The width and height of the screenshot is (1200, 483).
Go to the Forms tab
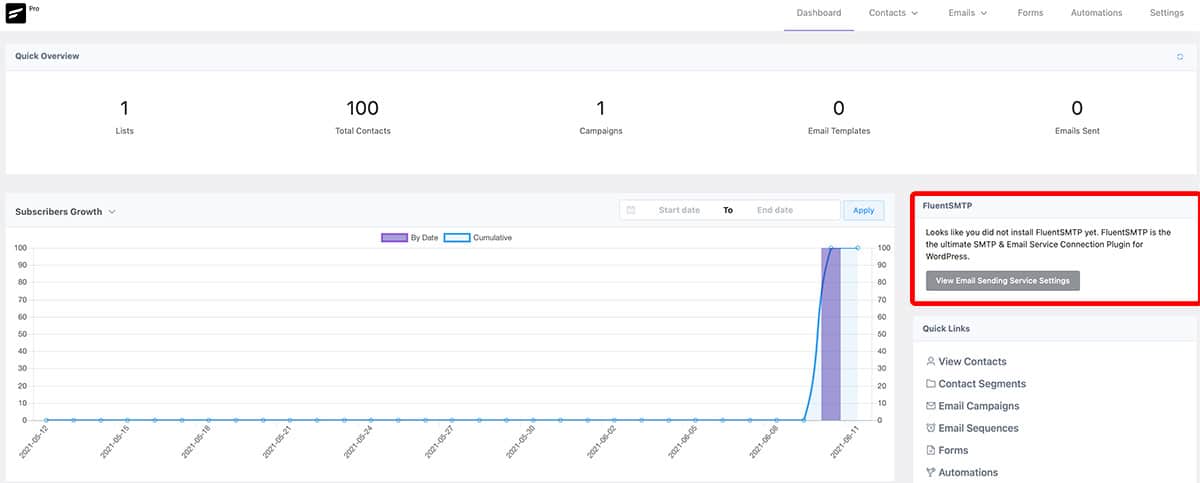click(1030, 13)
